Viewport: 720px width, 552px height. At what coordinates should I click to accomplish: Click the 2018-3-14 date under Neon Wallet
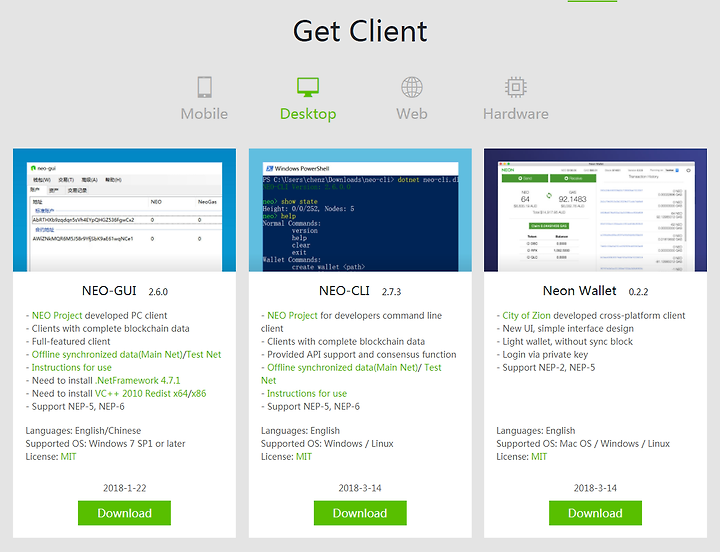(x=595, y=488)
